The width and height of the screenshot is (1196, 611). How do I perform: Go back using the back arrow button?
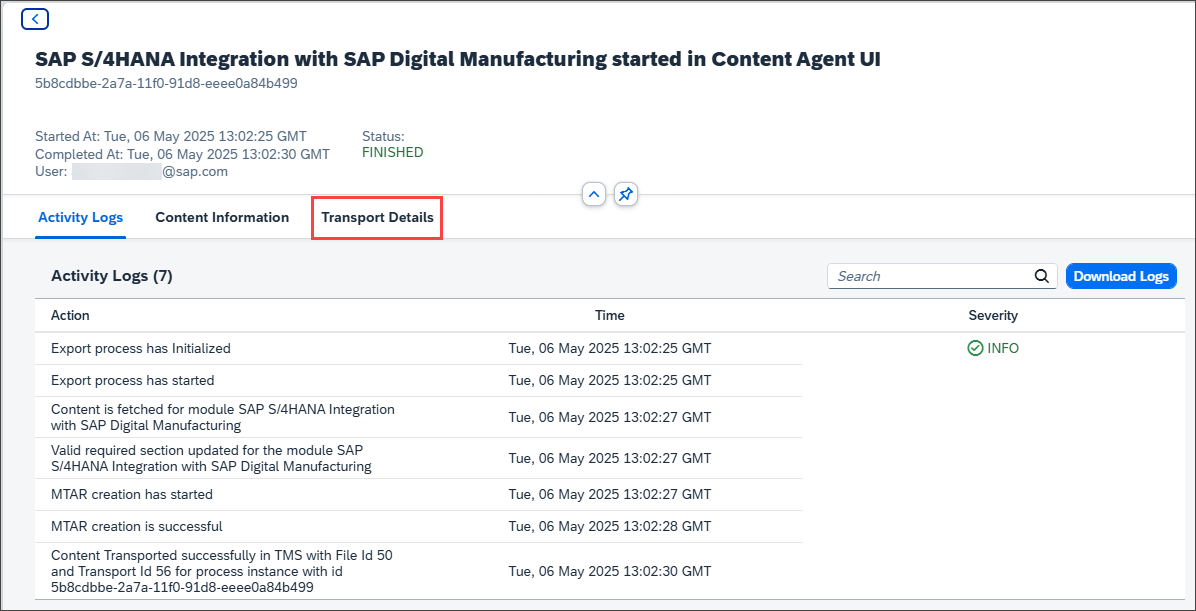pos(35,19)
